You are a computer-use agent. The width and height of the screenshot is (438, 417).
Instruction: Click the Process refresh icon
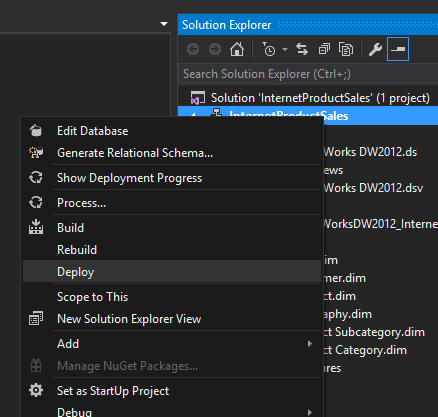point(36,202)
